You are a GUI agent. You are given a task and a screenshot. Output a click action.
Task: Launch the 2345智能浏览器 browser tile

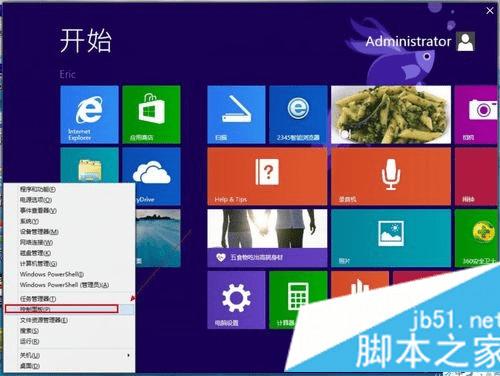298,114
